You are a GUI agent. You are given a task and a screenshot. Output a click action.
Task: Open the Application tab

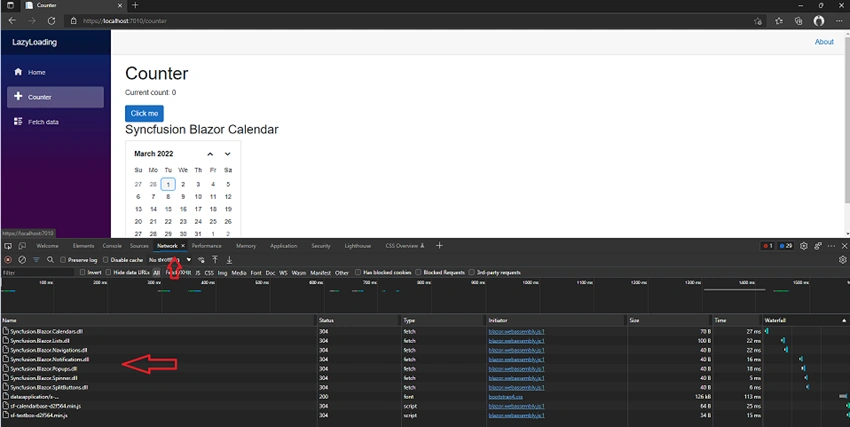click(x=284, y=246)
